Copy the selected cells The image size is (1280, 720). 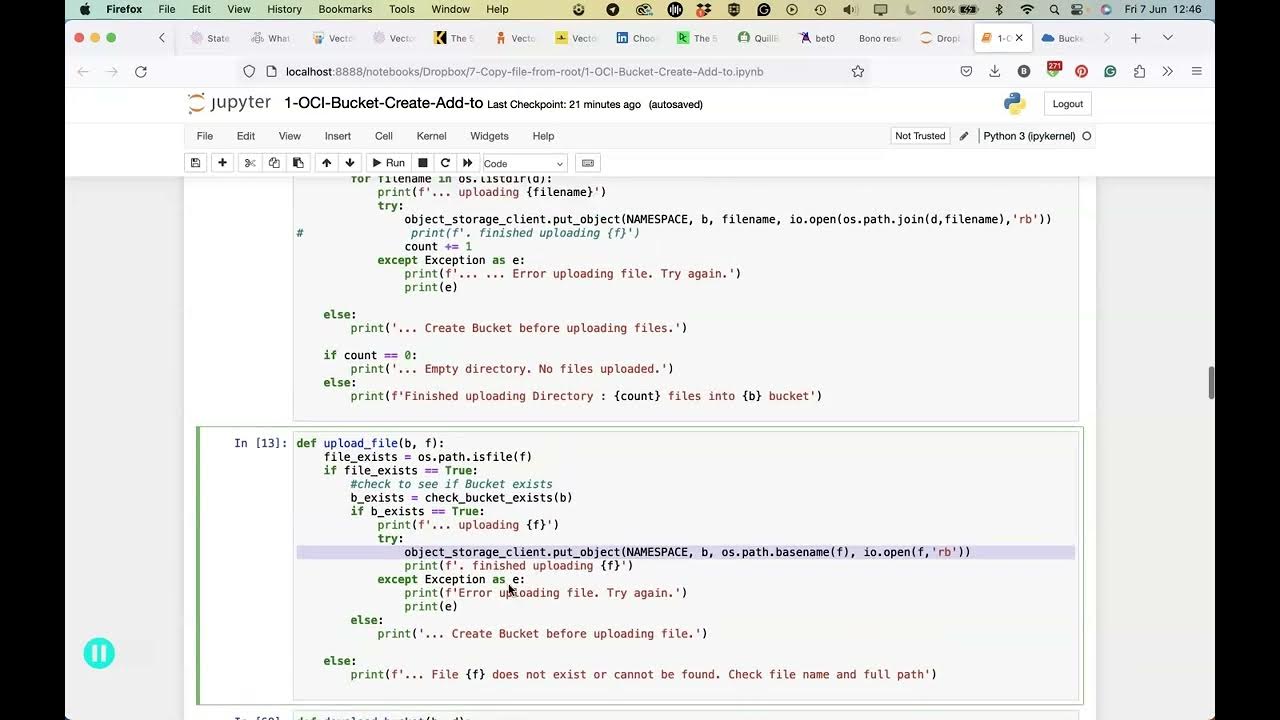(274, 163)
